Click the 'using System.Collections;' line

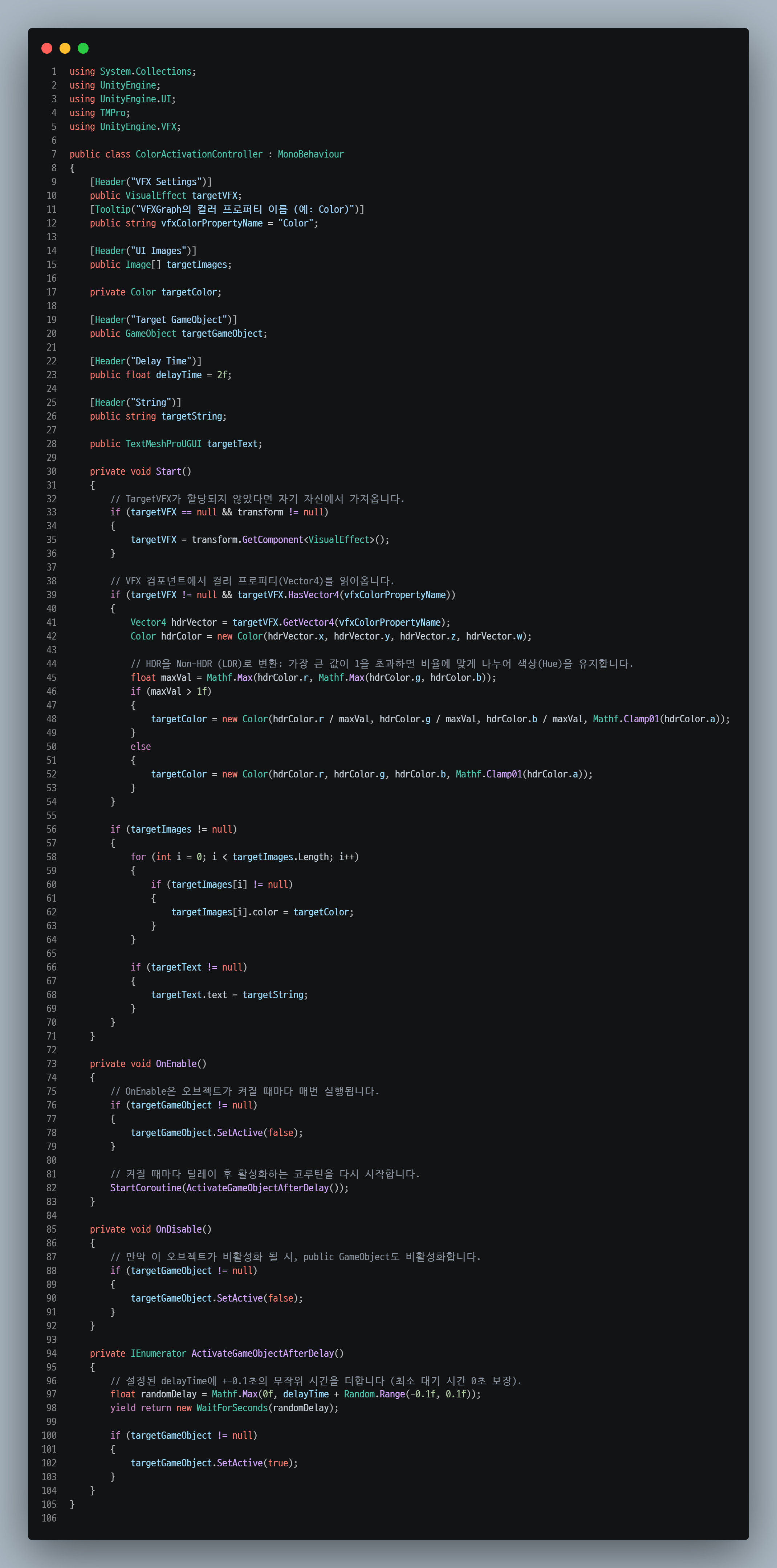point(133,71)
